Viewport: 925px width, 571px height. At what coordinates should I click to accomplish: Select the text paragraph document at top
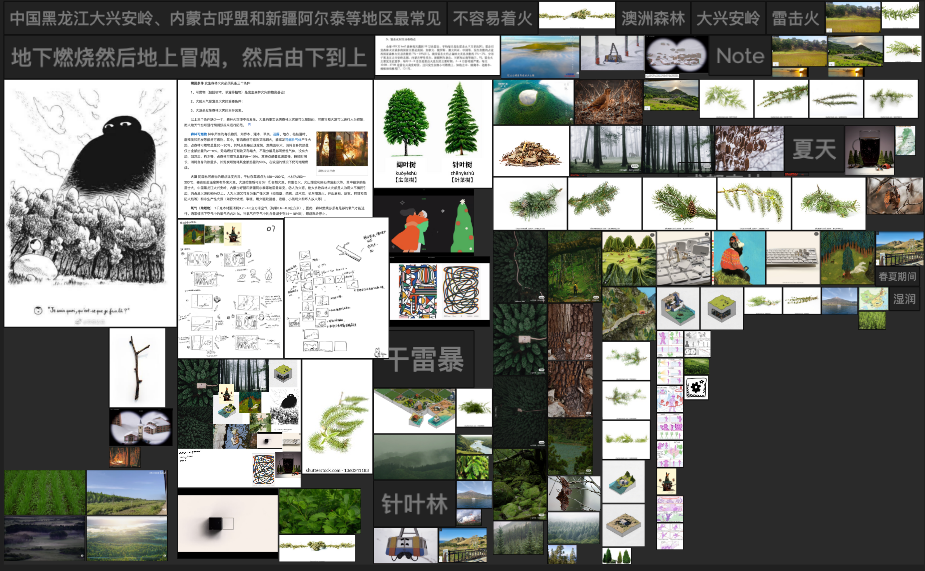pos(437,55)
